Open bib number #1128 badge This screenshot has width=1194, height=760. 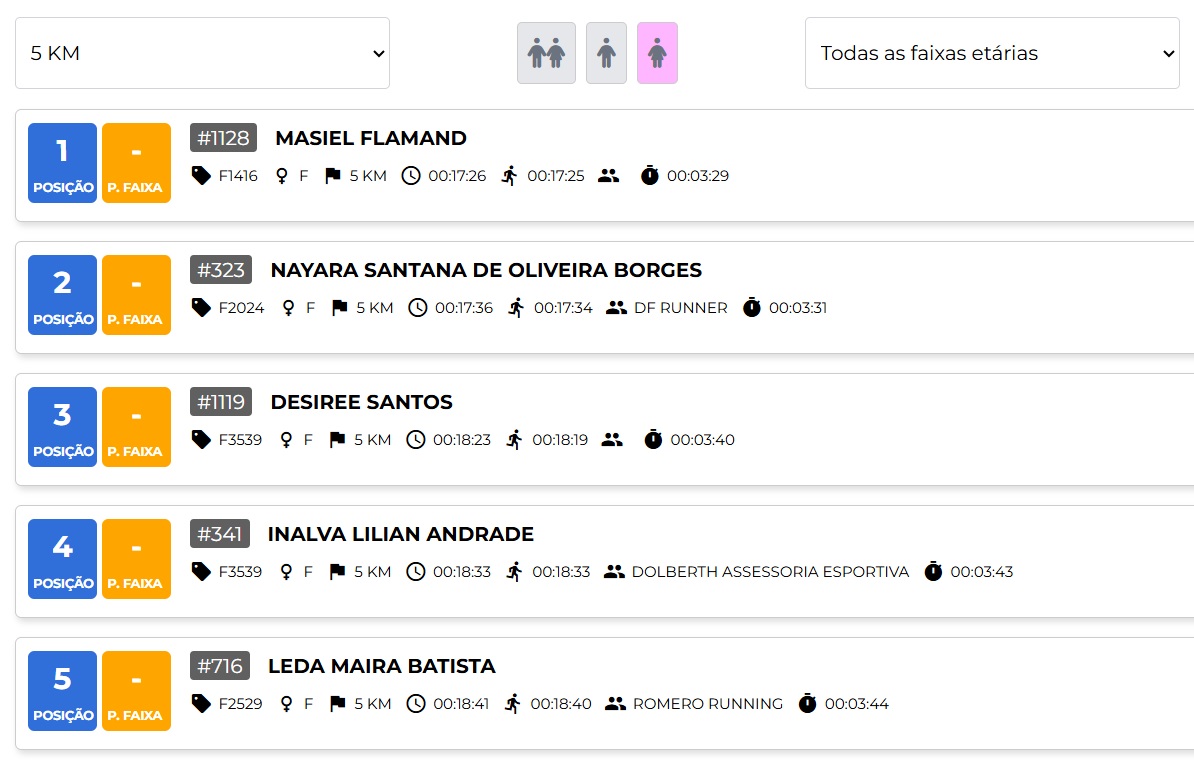(x=223, y=138)
